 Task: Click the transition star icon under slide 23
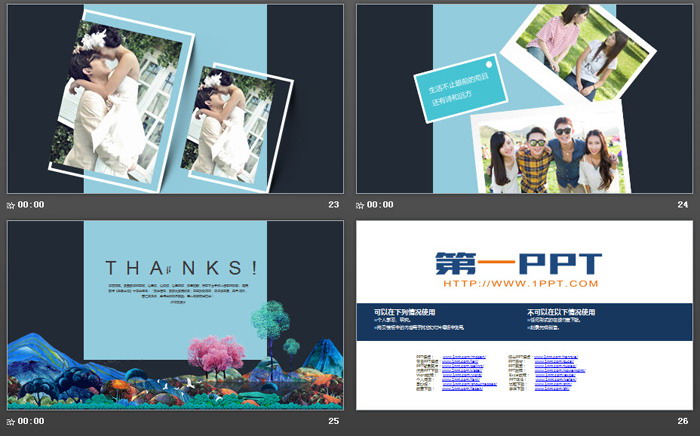click(12, 205)
